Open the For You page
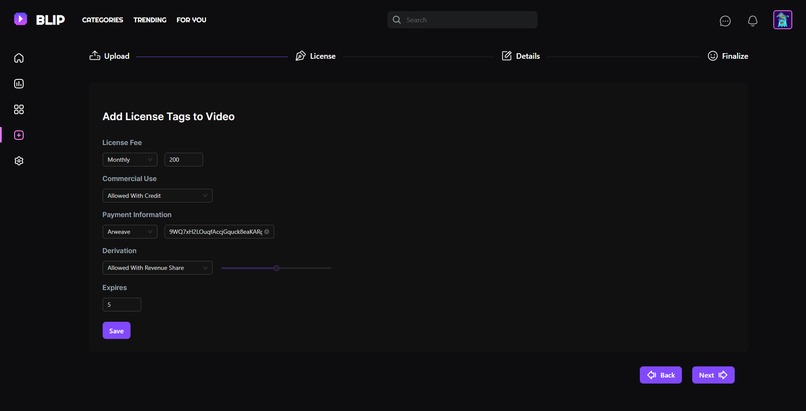Image resolution: width=806 pixels, height=411 pixels. pyautogui.click(x=191, y=20)
